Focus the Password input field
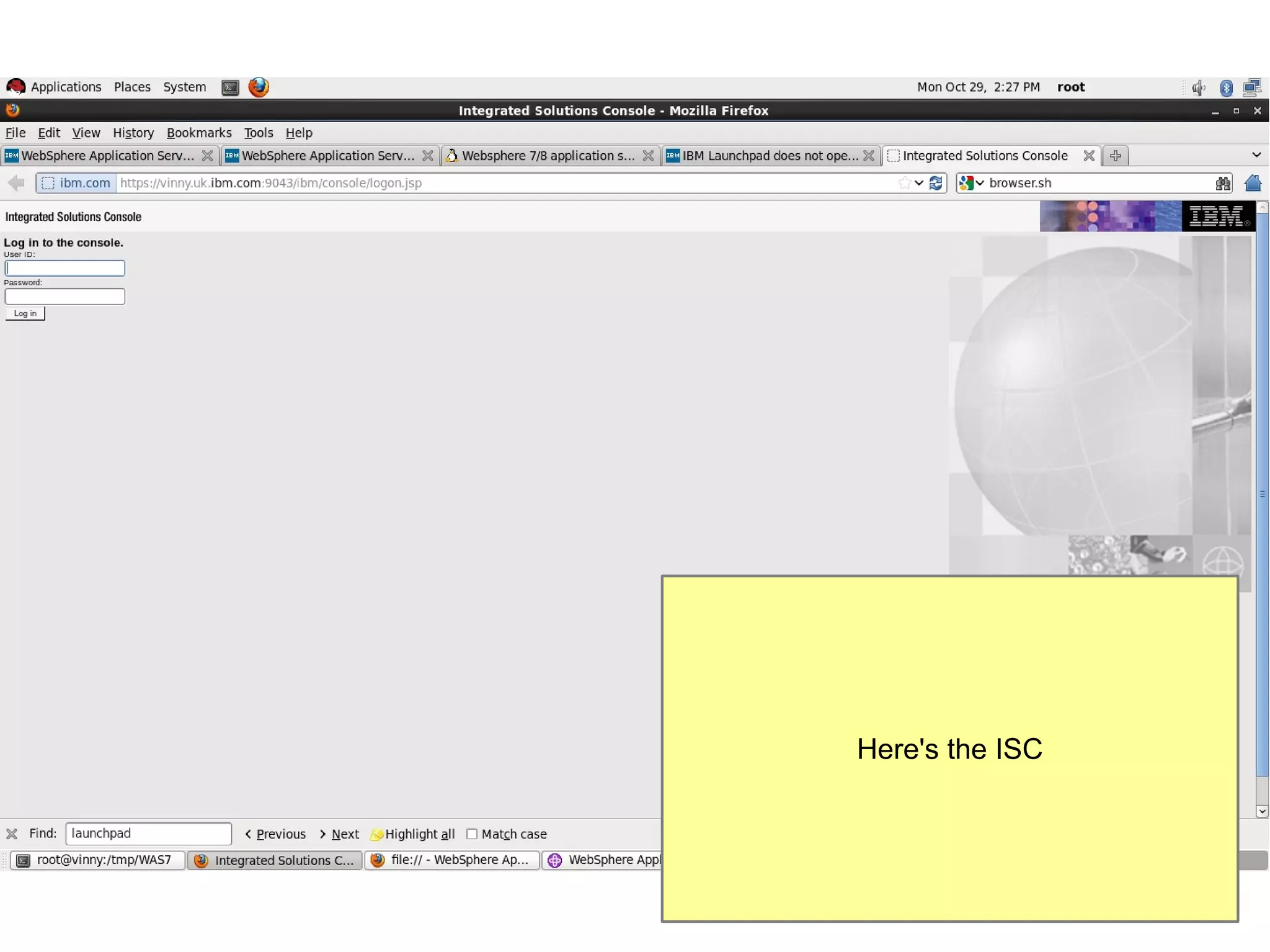 point(65,296)
